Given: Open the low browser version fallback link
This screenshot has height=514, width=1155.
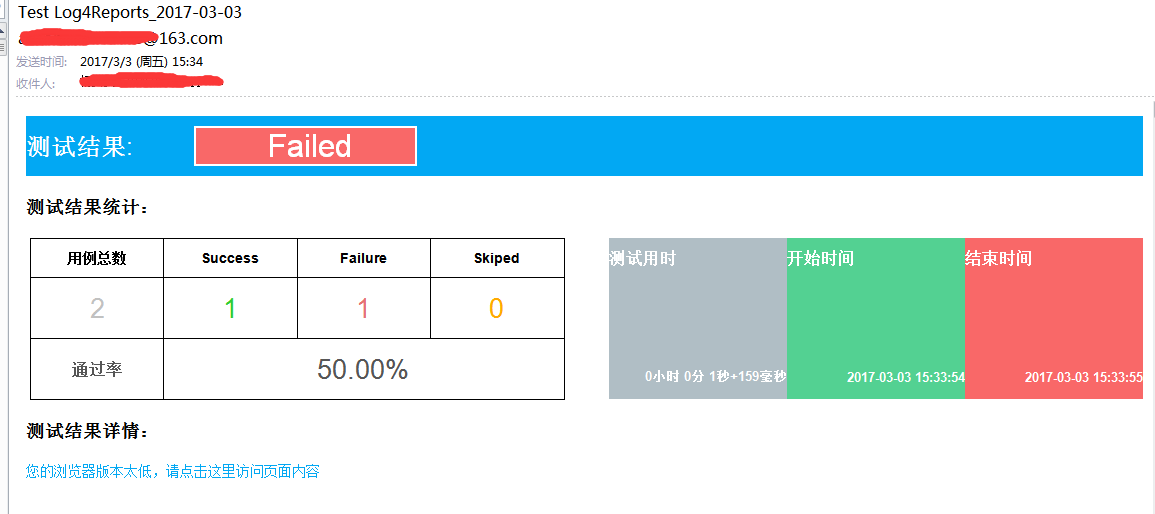Looking at the screenshot, I should pyautogui.click(x=172, y=471).
